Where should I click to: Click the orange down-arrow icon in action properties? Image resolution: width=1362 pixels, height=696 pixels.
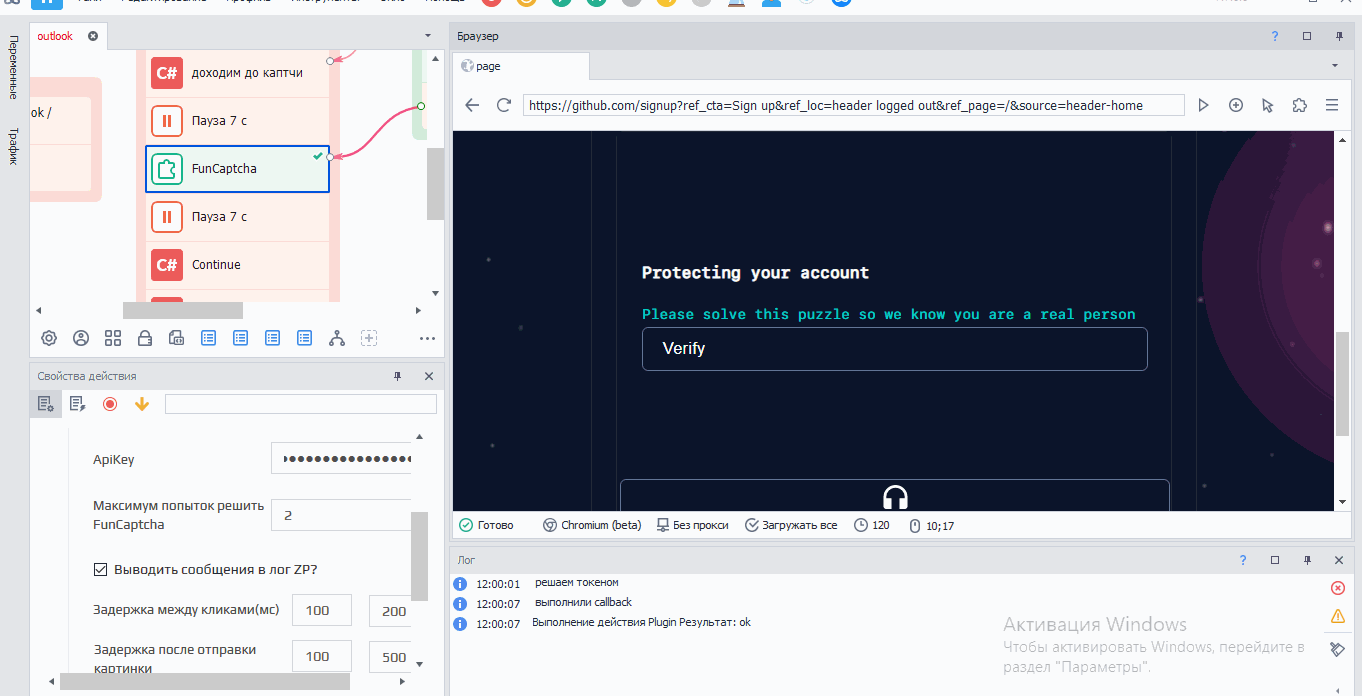coord(142,404)
